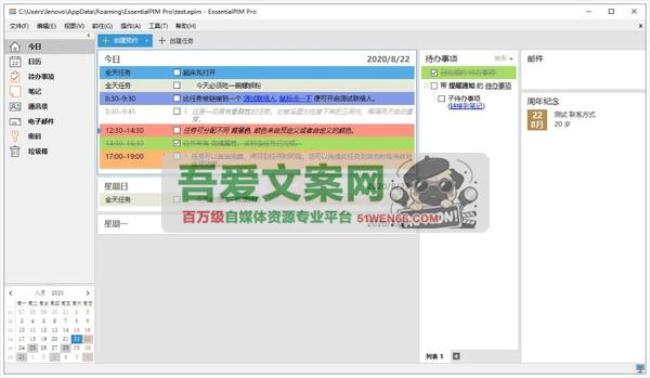
Task: Tick the checkbox of the first blue 全天任务 row
Action: click(x=177, y=73)
